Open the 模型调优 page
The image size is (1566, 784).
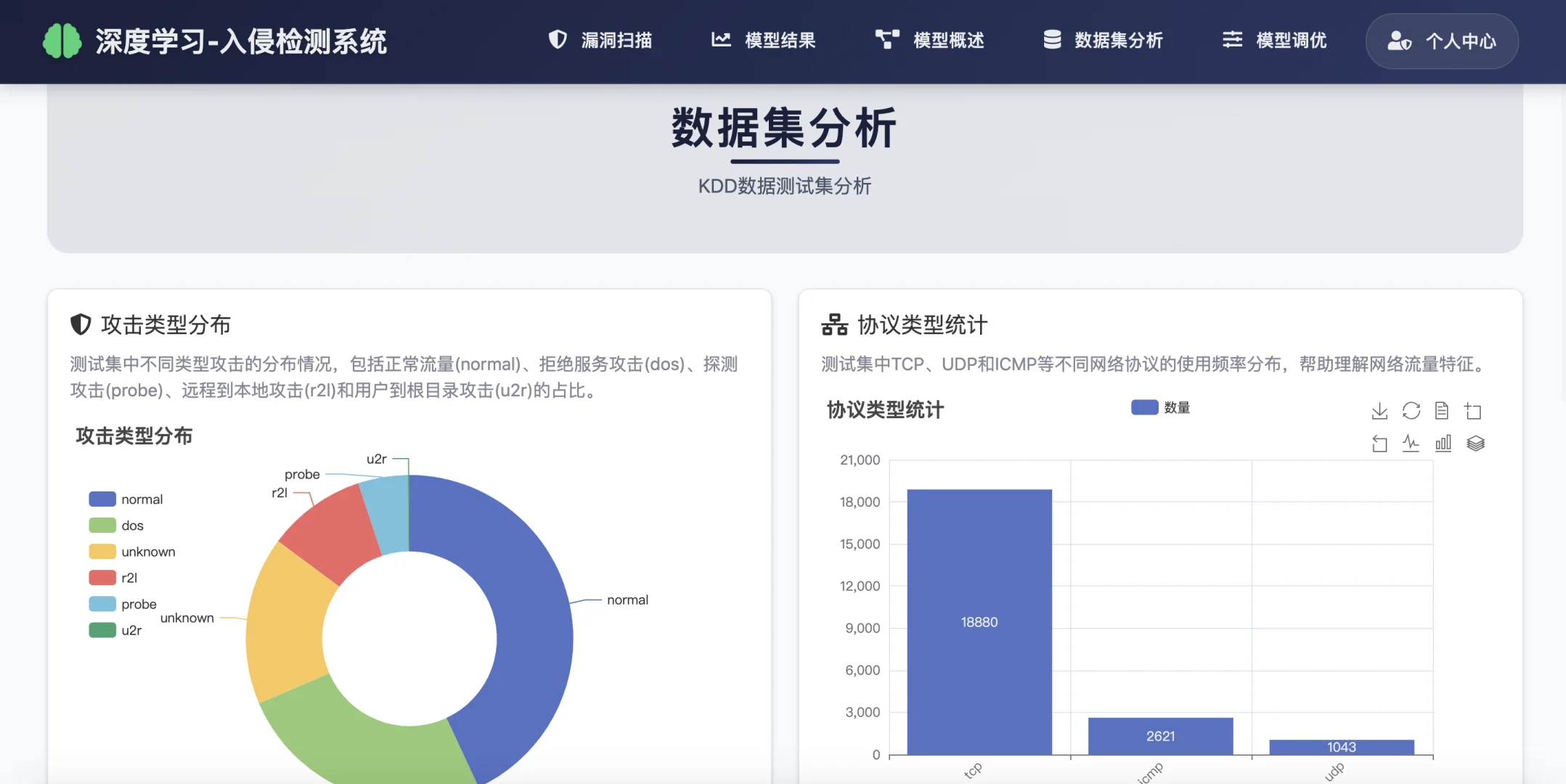(x=1290, y=41)
